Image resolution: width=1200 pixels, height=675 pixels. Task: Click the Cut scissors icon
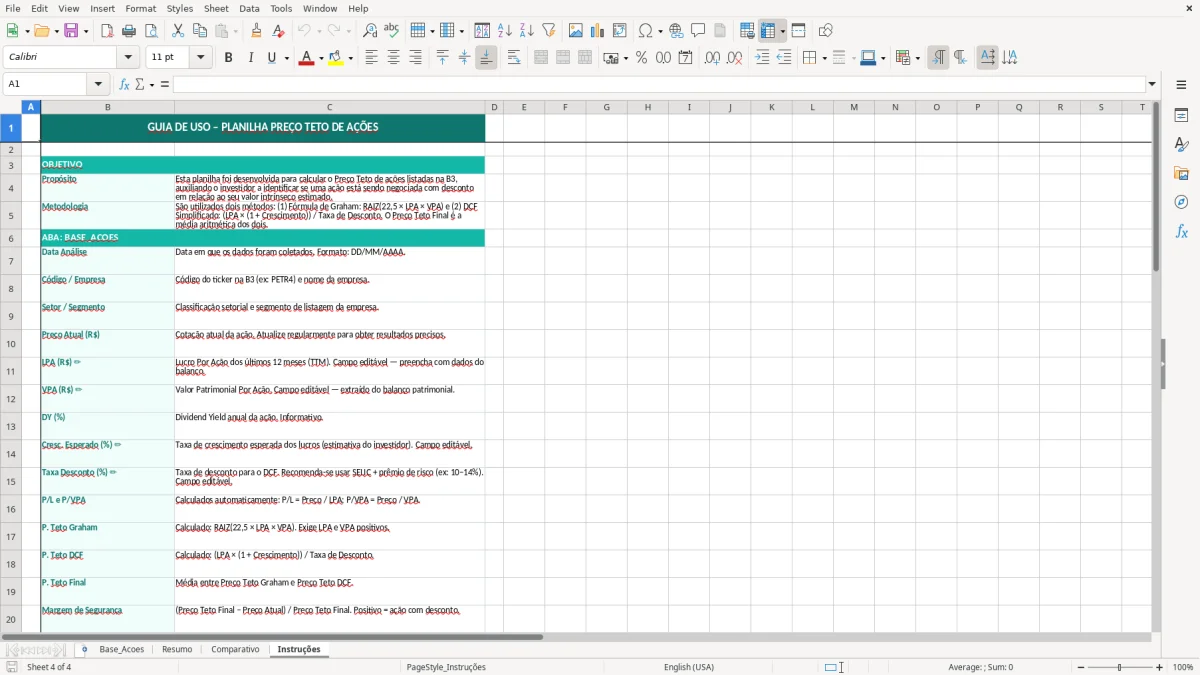click(x=178, y=31)
